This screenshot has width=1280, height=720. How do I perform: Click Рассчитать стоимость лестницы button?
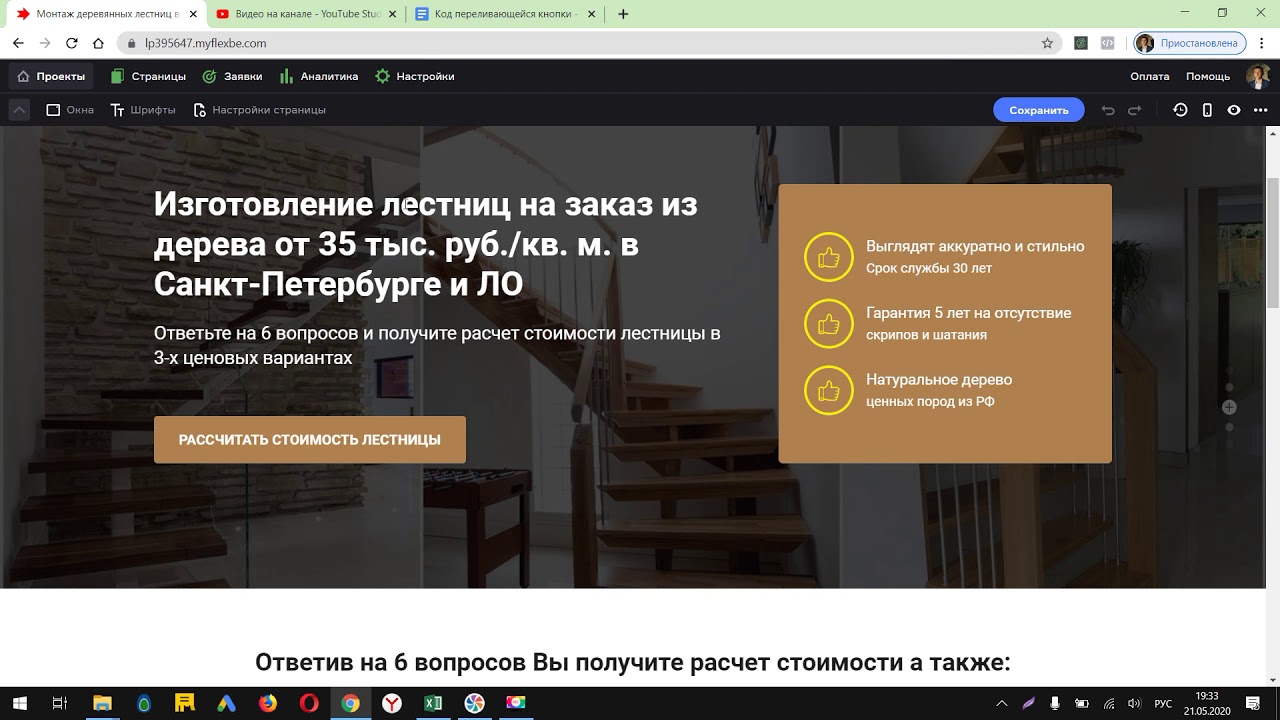310,440
